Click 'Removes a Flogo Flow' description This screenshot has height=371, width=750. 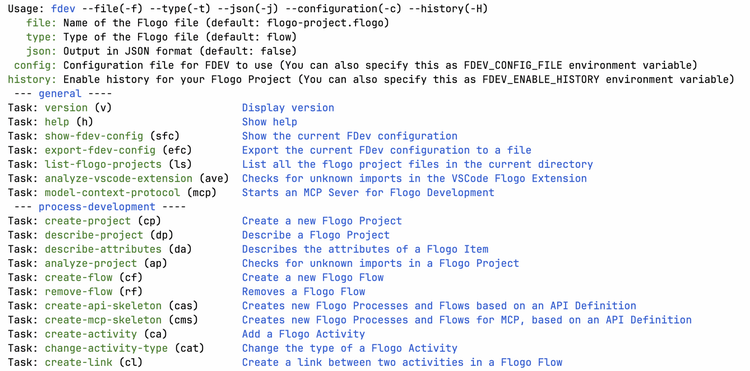point(304,292)
